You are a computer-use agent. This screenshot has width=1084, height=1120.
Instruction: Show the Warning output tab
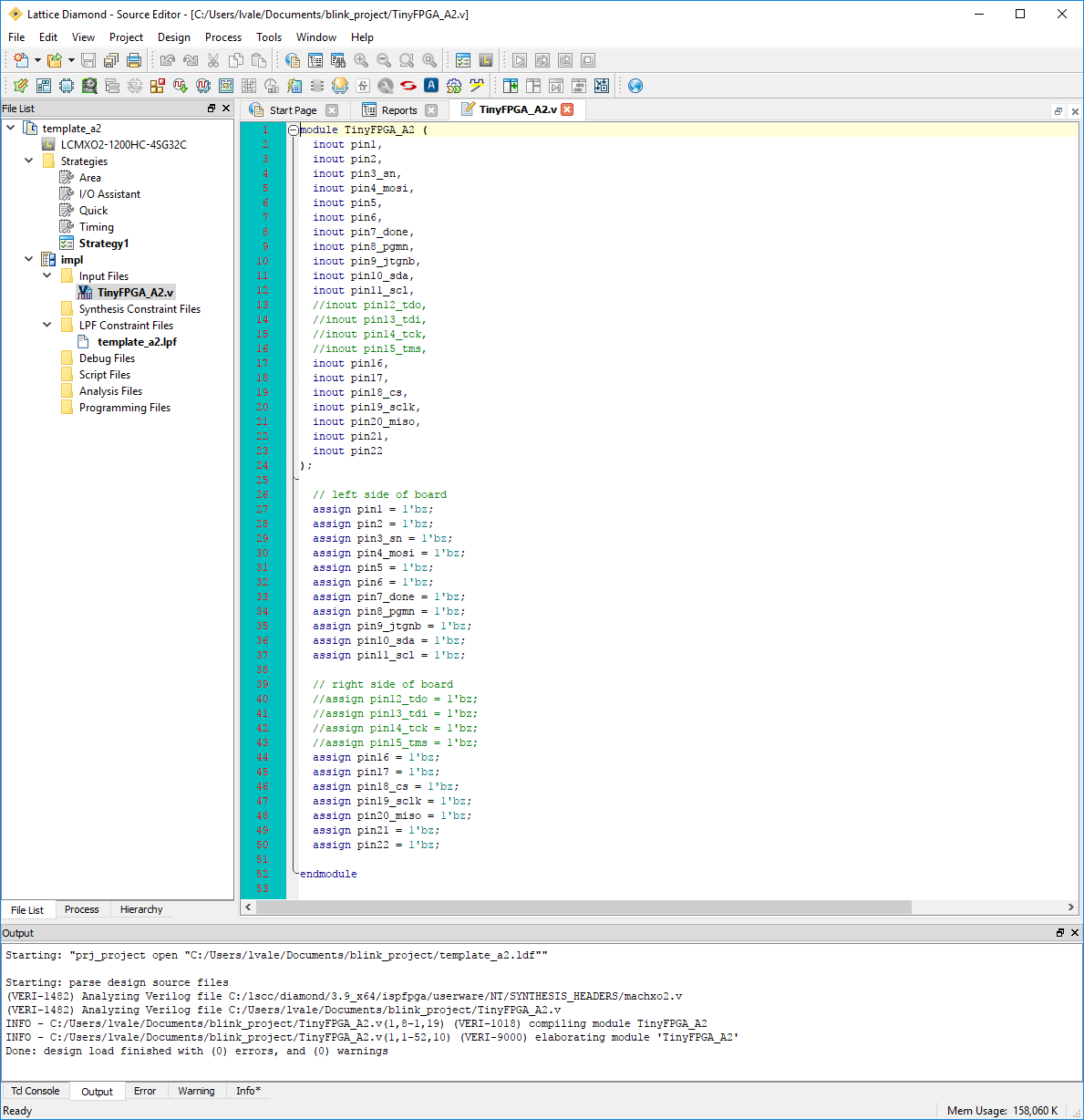click(x=196, y=1091)
